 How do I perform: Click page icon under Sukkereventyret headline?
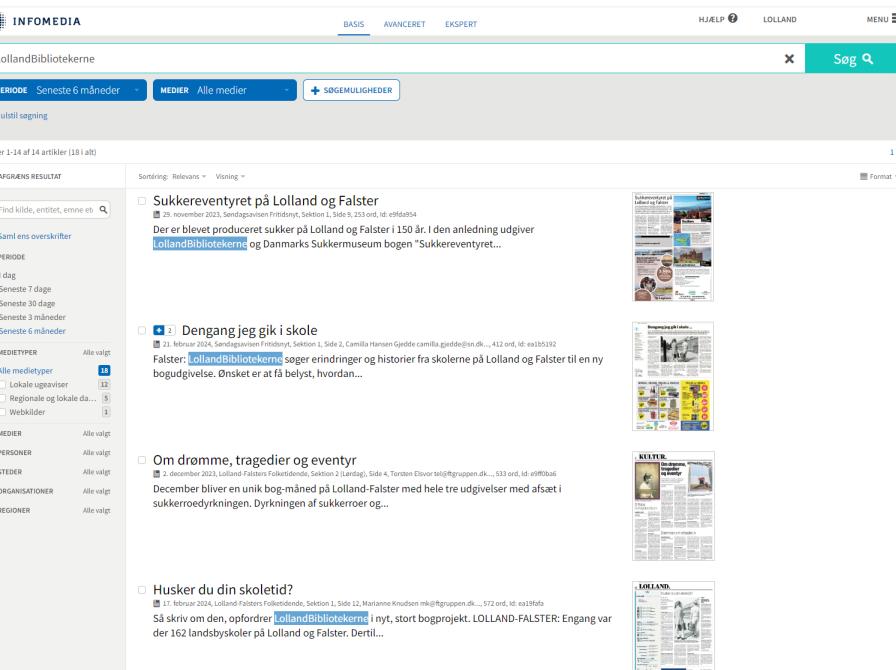156,214
